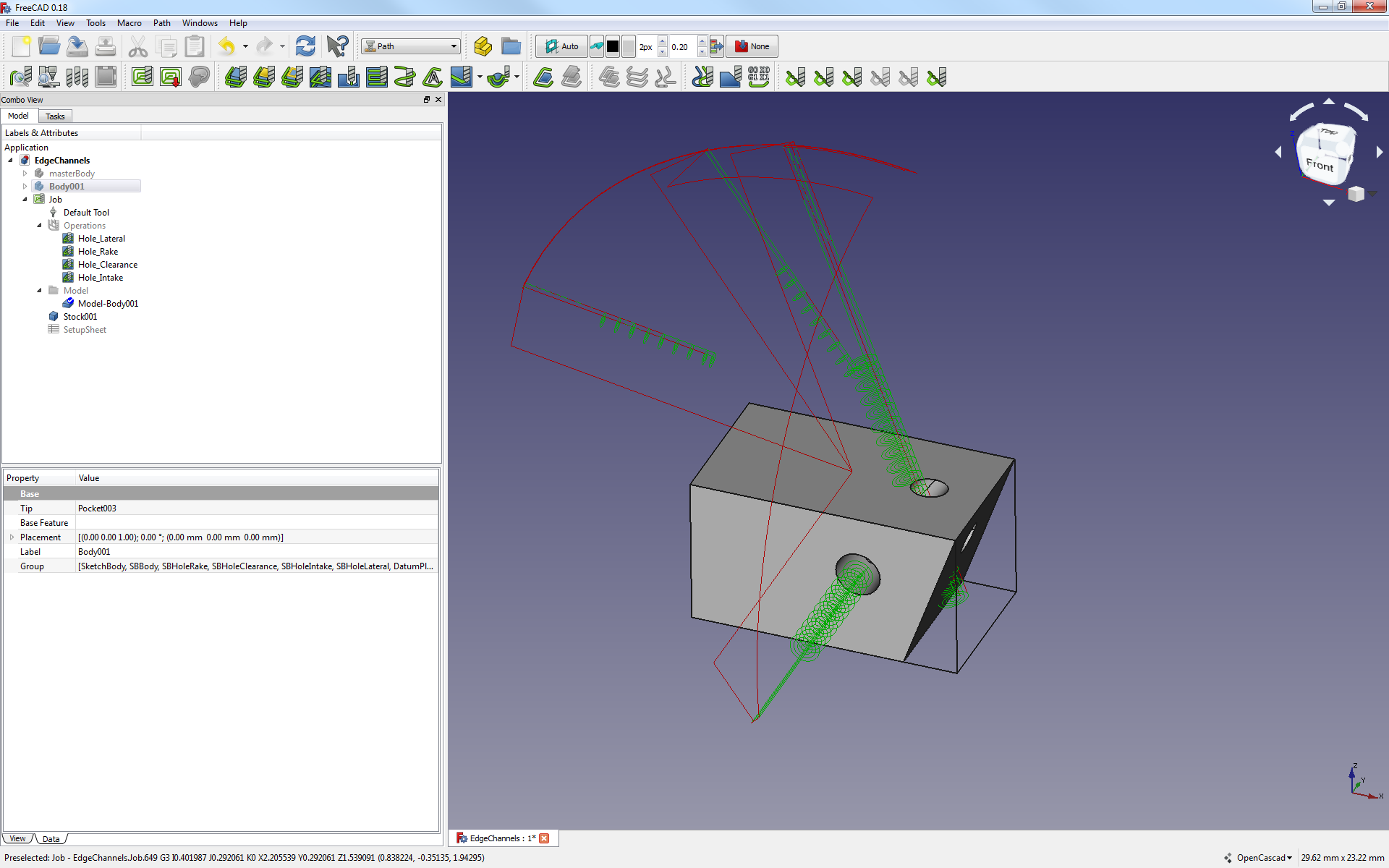
Task: Expand the masterBody tree node
Action: tap(25, 174)
